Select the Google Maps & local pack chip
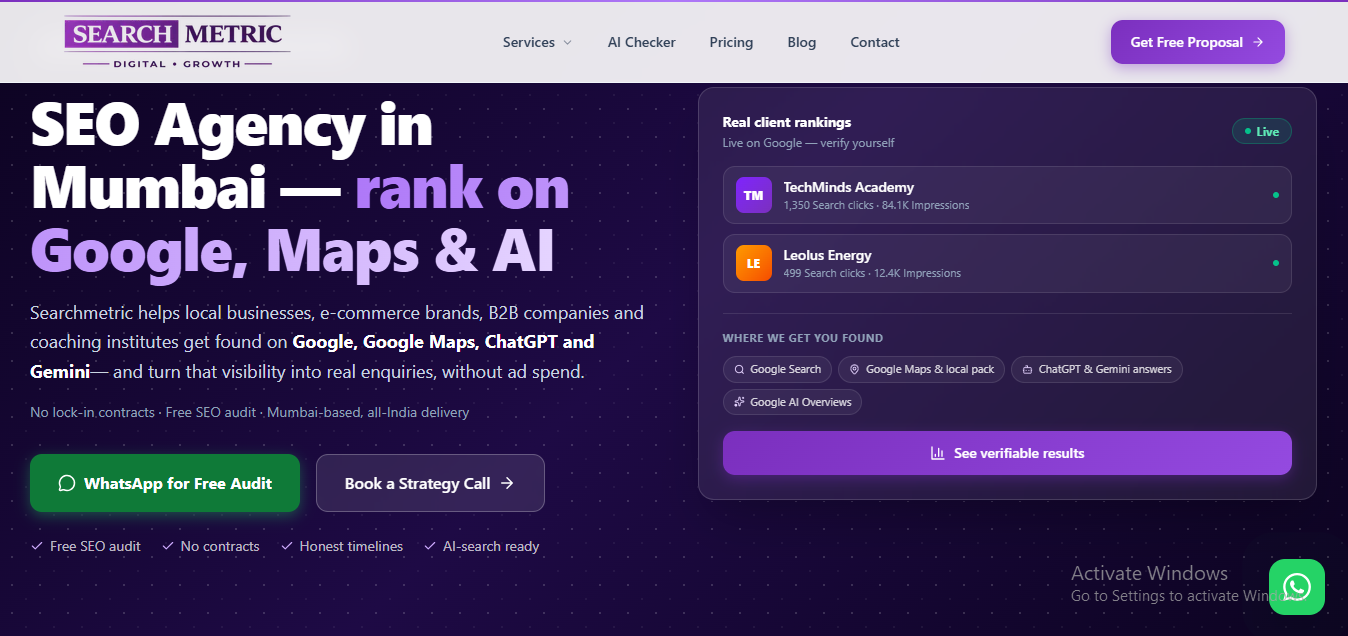The height and width of the screenshot is (636, 1348). [921, 369]
